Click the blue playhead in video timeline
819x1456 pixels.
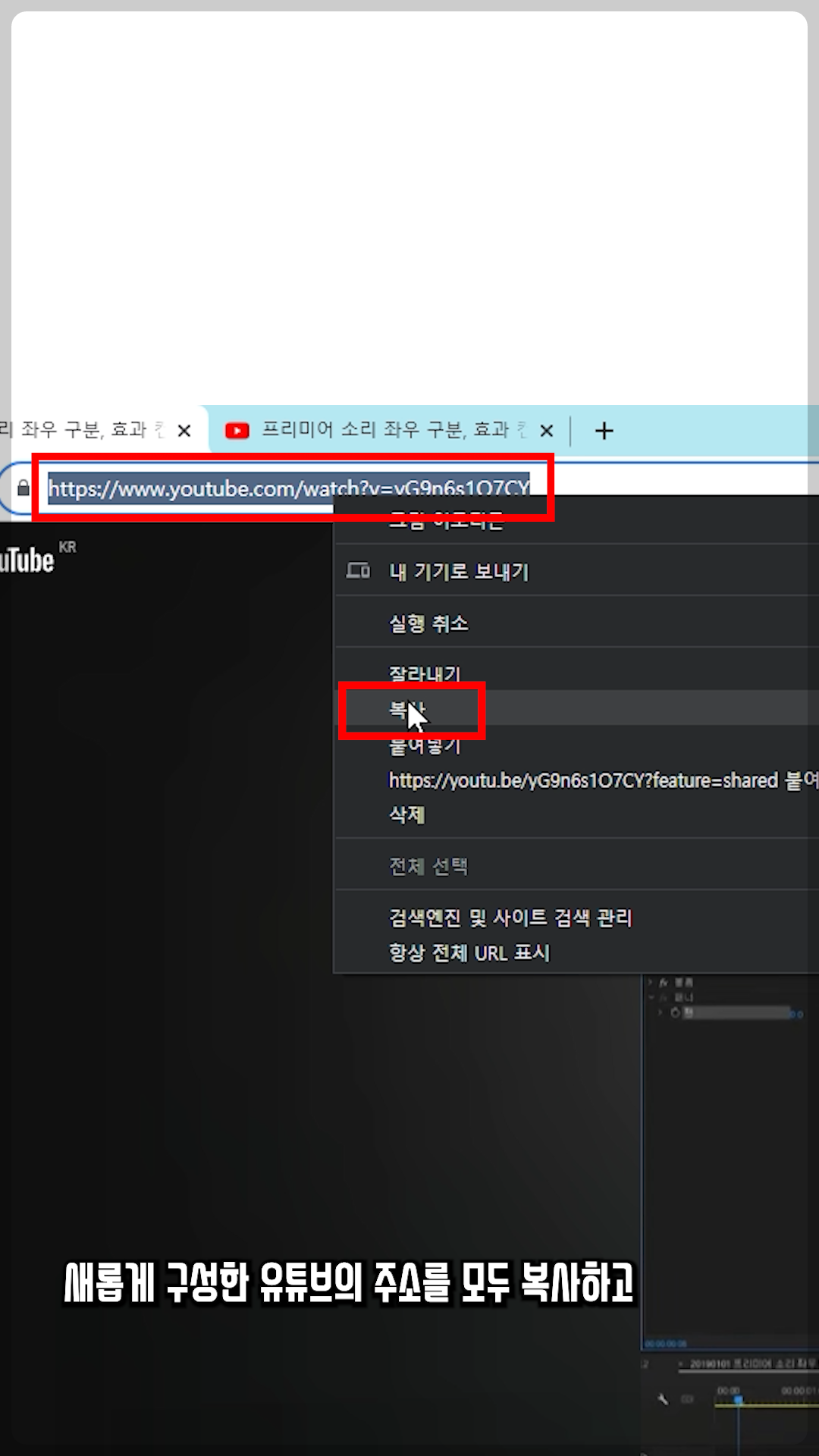(738, 1399)
